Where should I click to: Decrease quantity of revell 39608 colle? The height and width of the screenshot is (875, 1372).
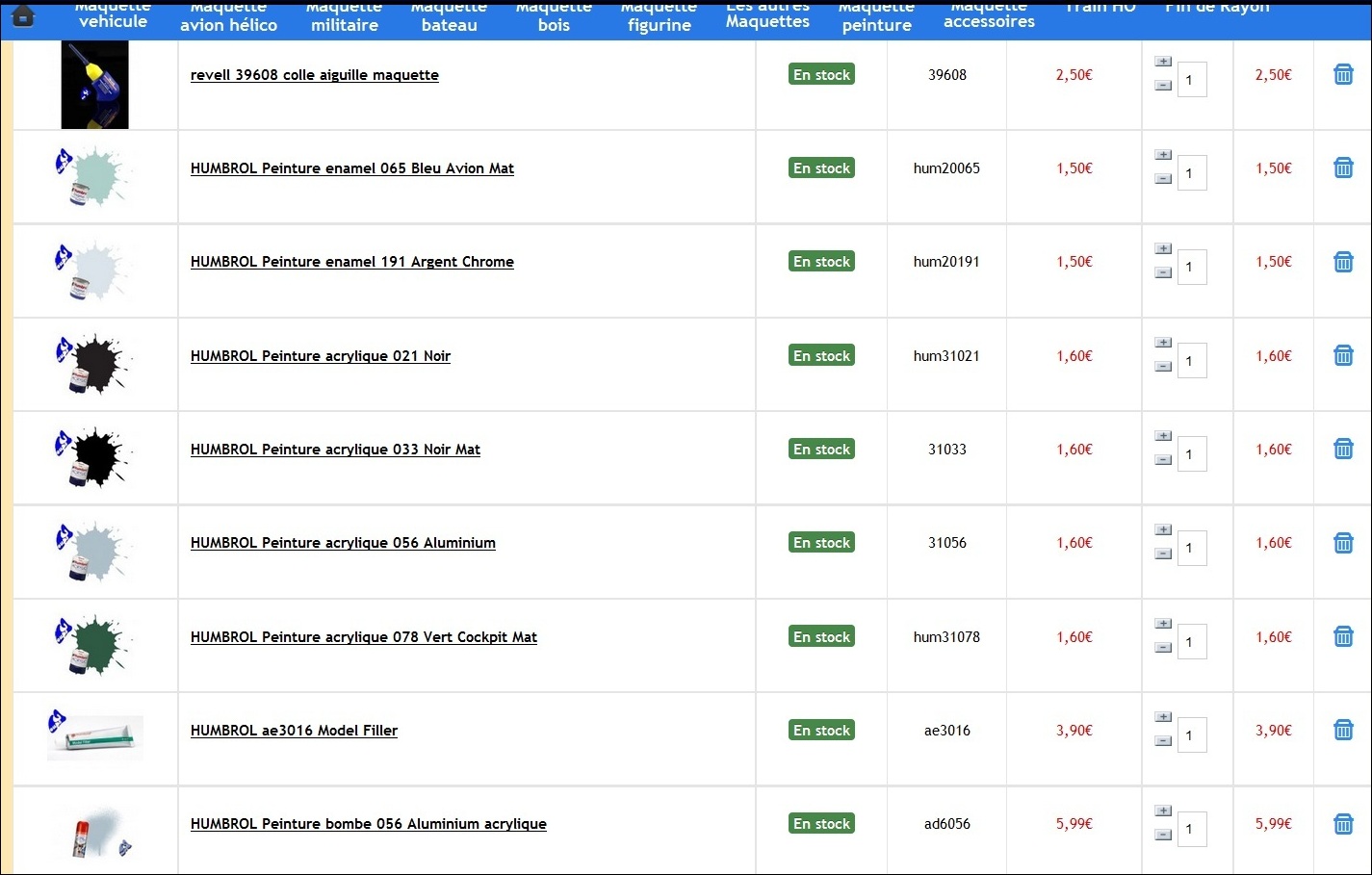coord(1163,86)
